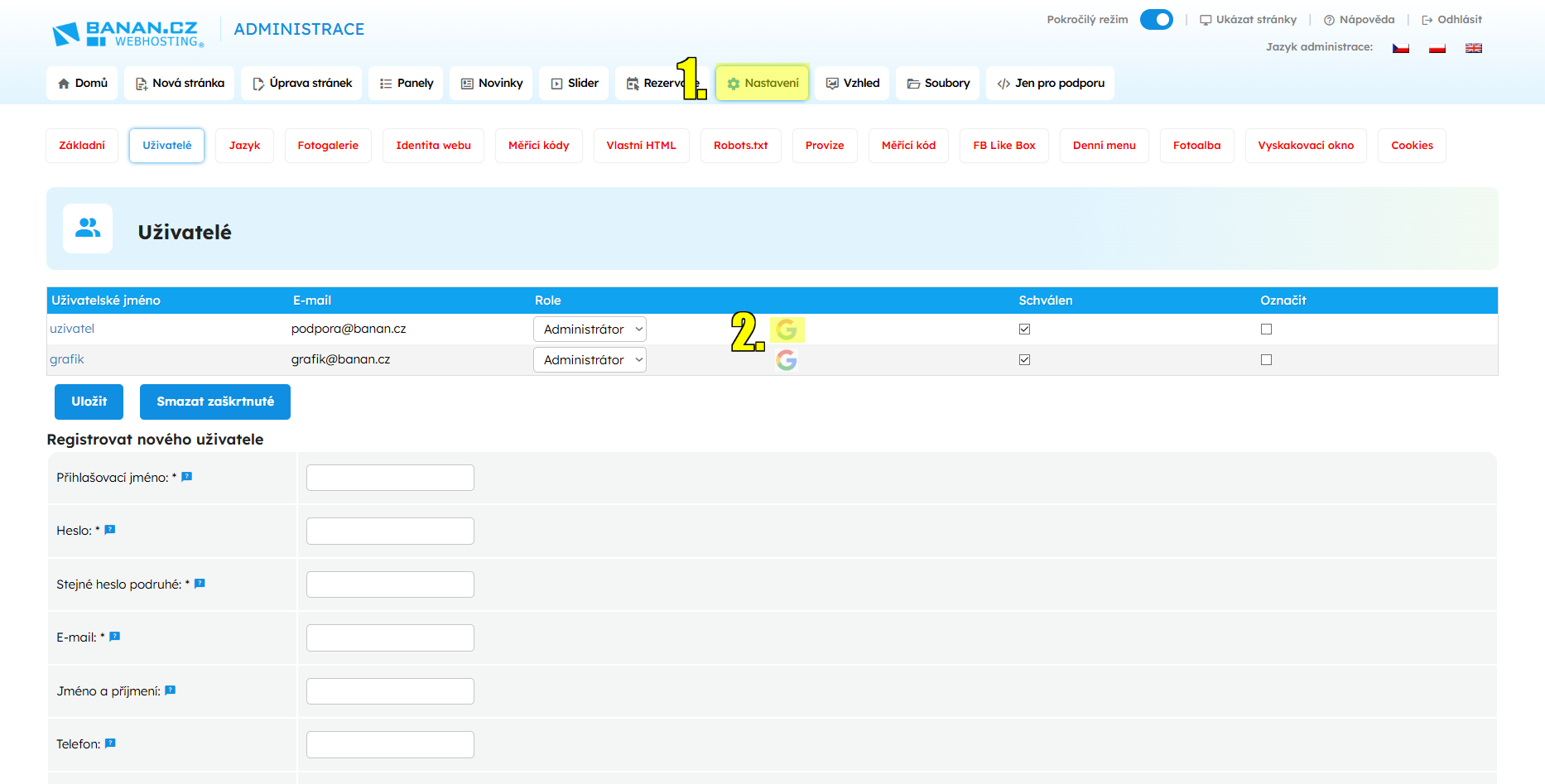Open the uzivatel user link
1545x784 pixels.
click(72, 329)
